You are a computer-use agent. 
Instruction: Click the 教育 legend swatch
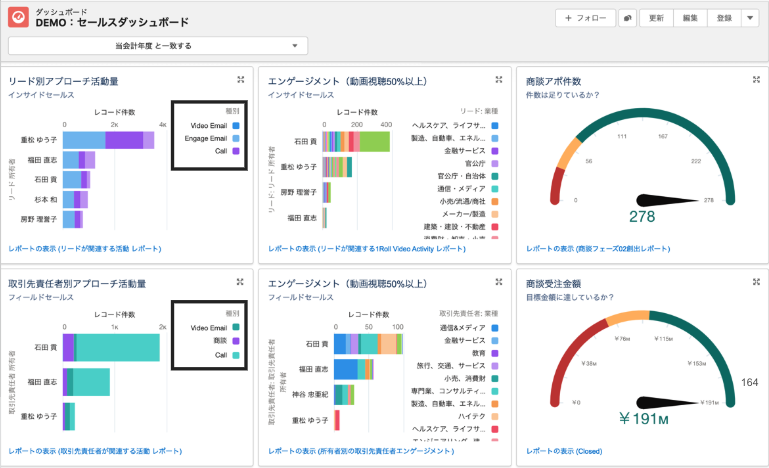pos(495,353)
